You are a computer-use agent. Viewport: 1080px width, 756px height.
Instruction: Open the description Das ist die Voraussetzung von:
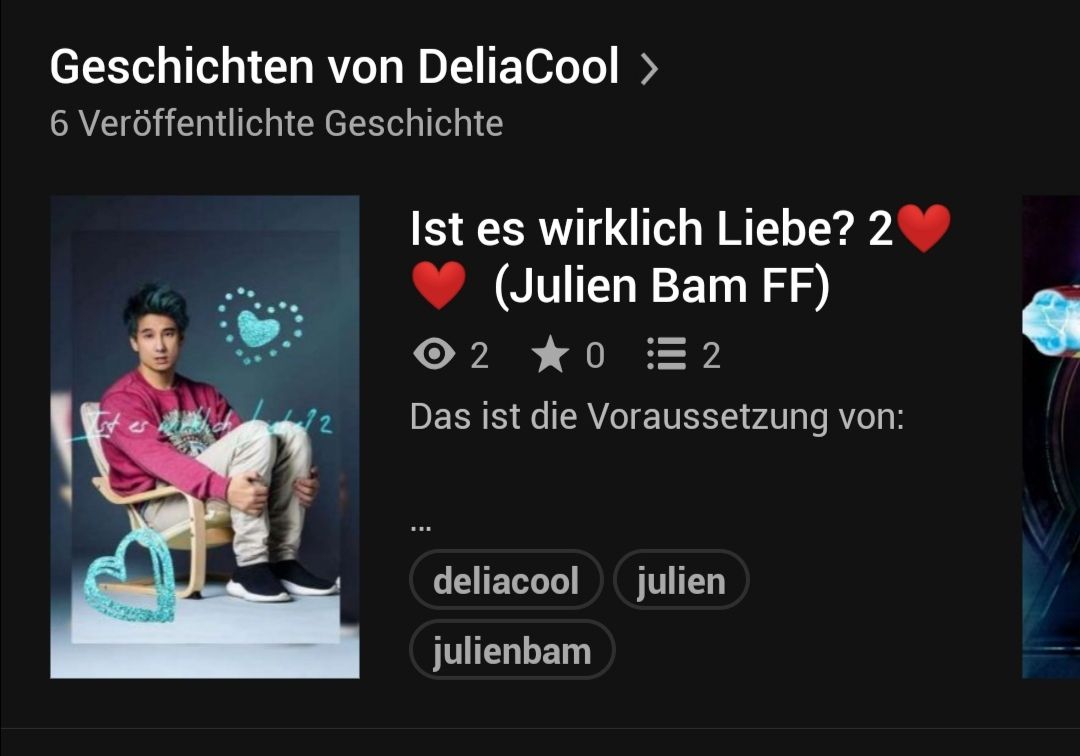656,417
